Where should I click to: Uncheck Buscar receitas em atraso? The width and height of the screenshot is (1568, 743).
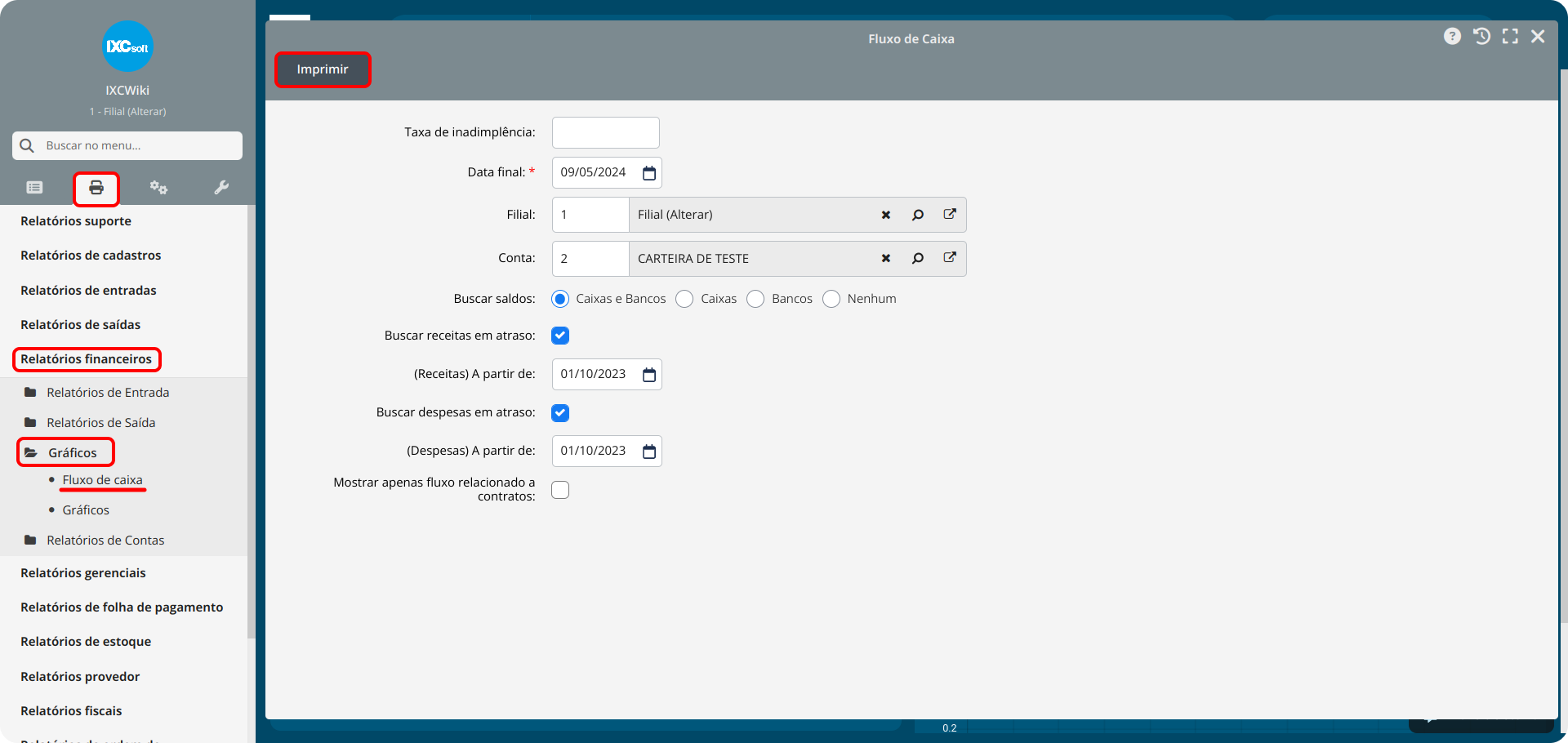coord(560,336)
